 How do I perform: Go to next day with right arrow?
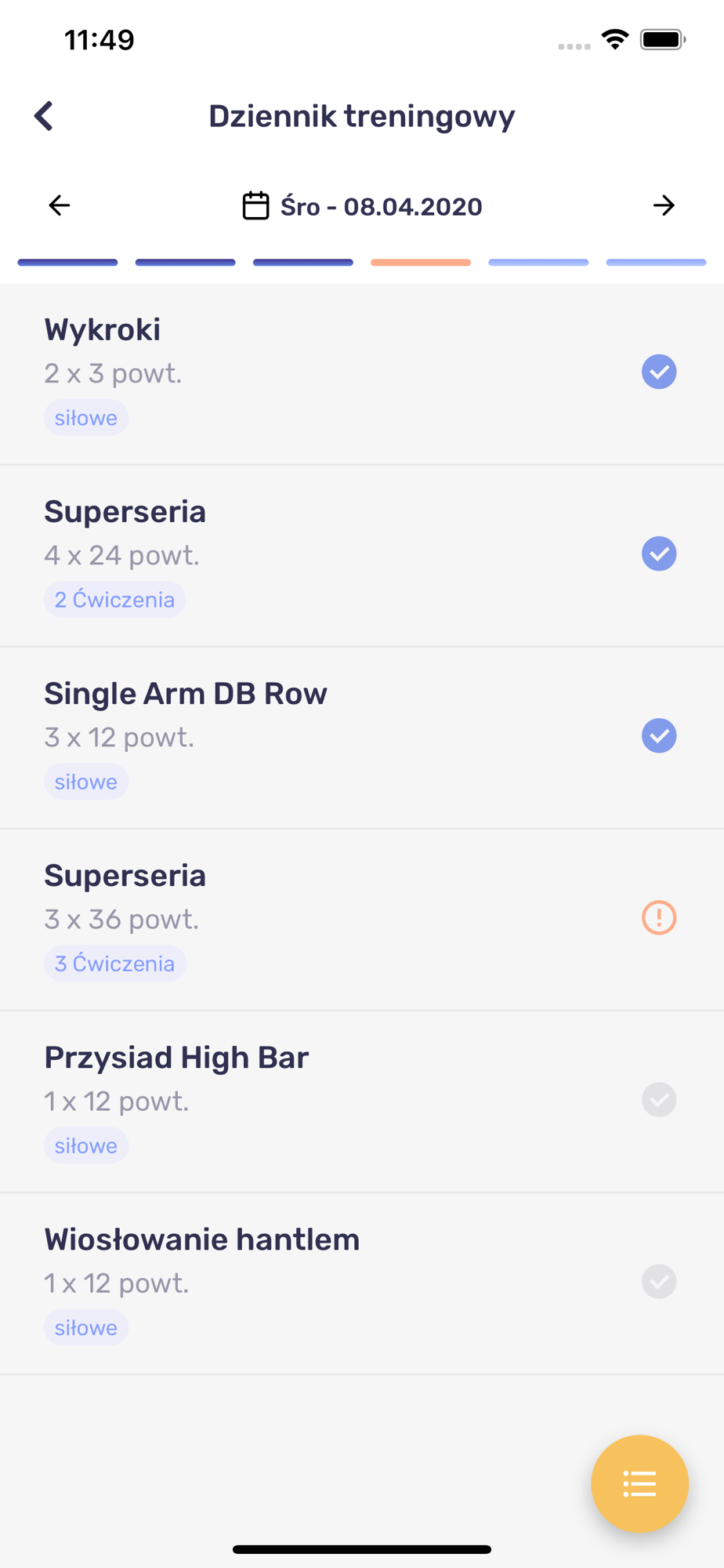click(664, 205)
